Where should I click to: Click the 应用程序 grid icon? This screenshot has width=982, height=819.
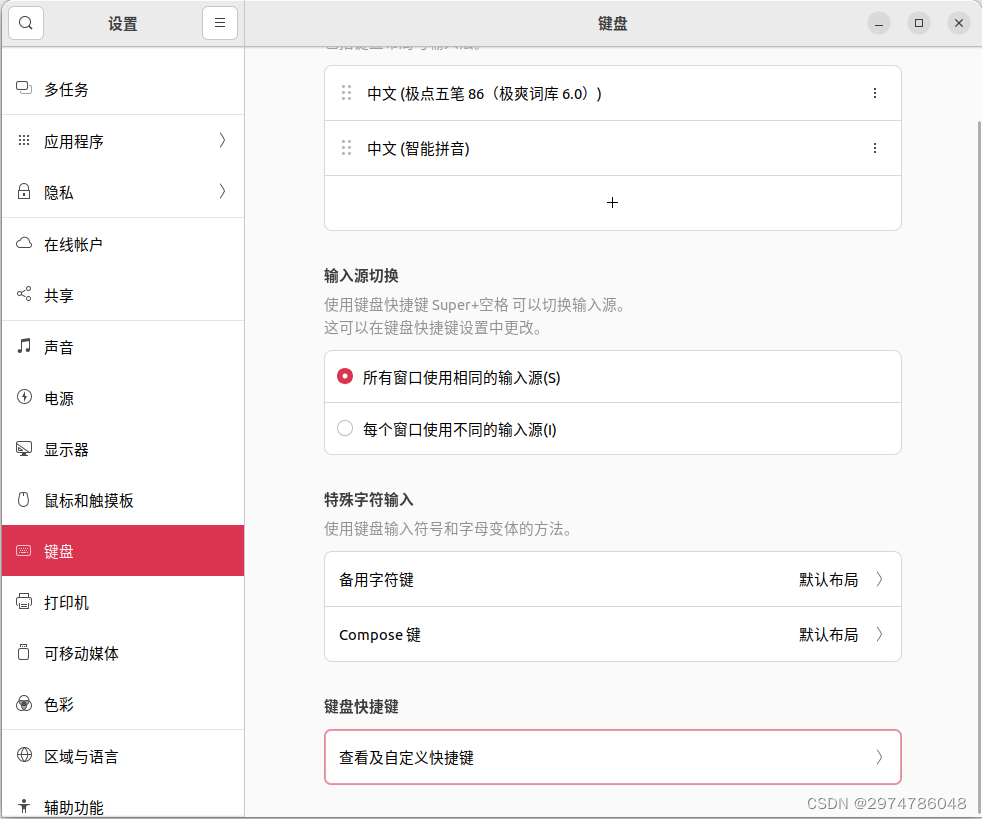[x=24, y=140]
